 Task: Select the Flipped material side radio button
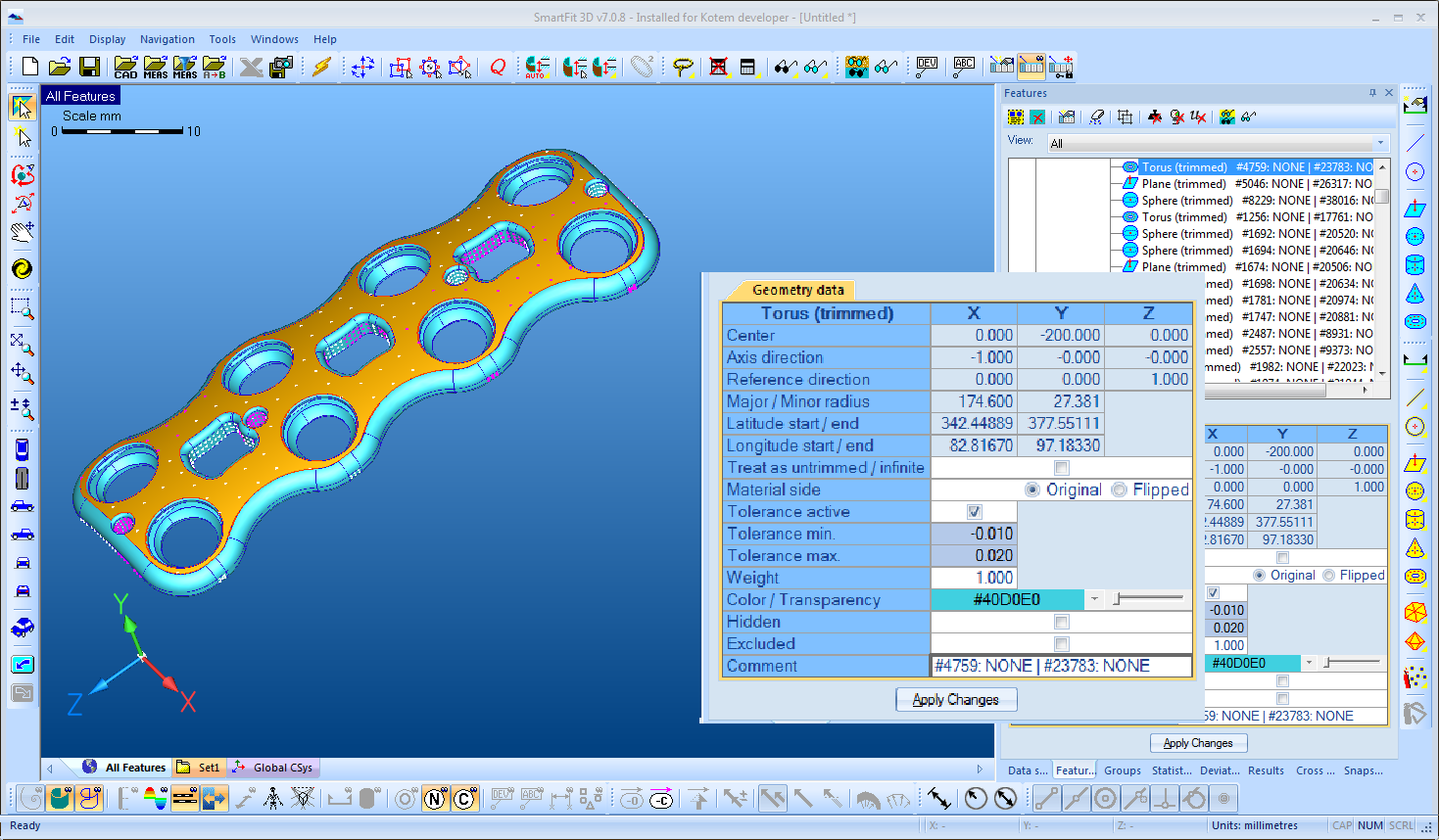pyautogui.click(x=1120, y=490)
